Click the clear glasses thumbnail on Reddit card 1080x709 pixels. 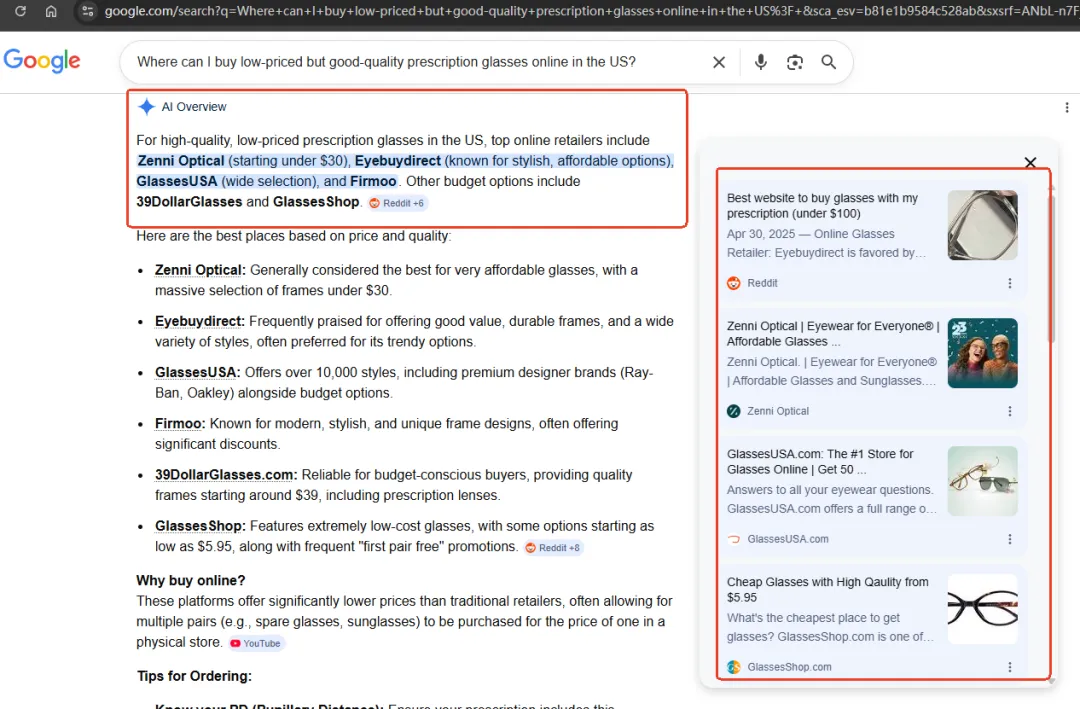982,225
